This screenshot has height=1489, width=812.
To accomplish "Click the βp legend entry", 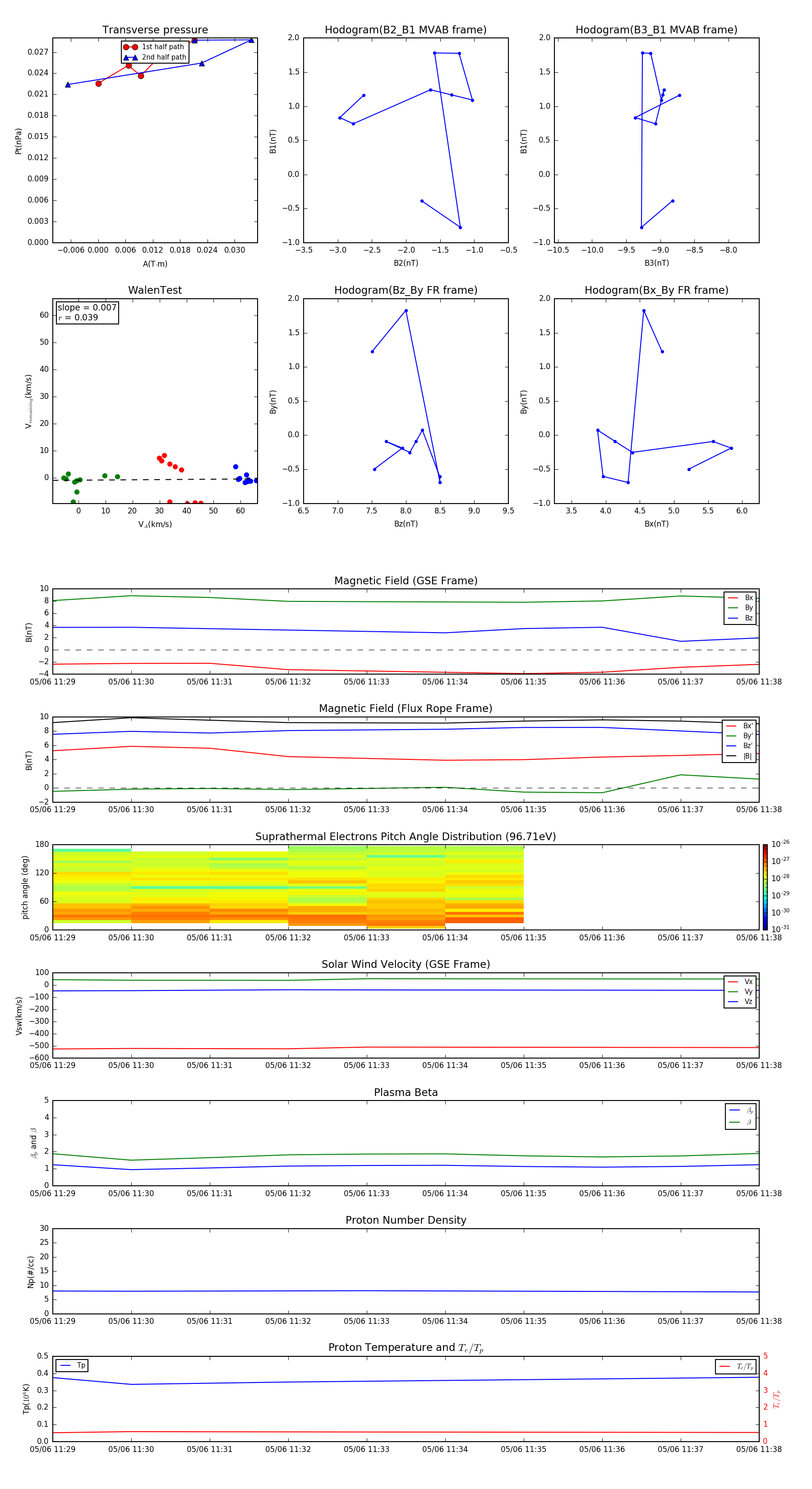I will tap(741, 1110).
